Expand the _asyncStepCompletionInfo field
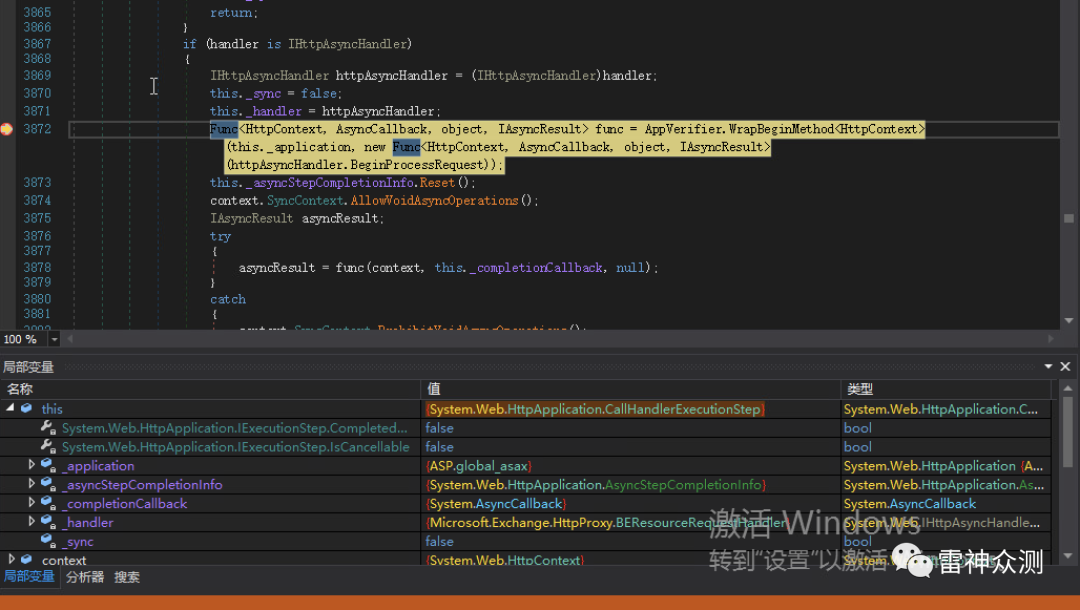The height and width of the screenshot is (610, 1080). (x=31, y=483)
